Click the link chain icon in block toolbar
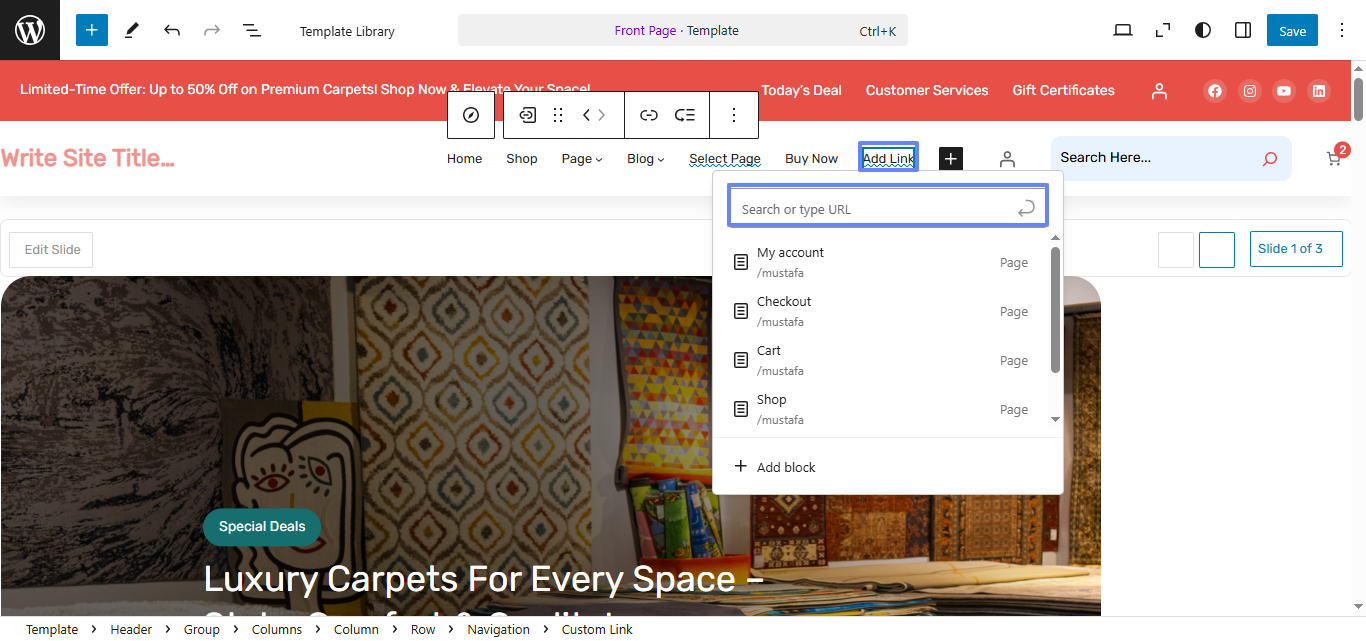 coord(649,115)
